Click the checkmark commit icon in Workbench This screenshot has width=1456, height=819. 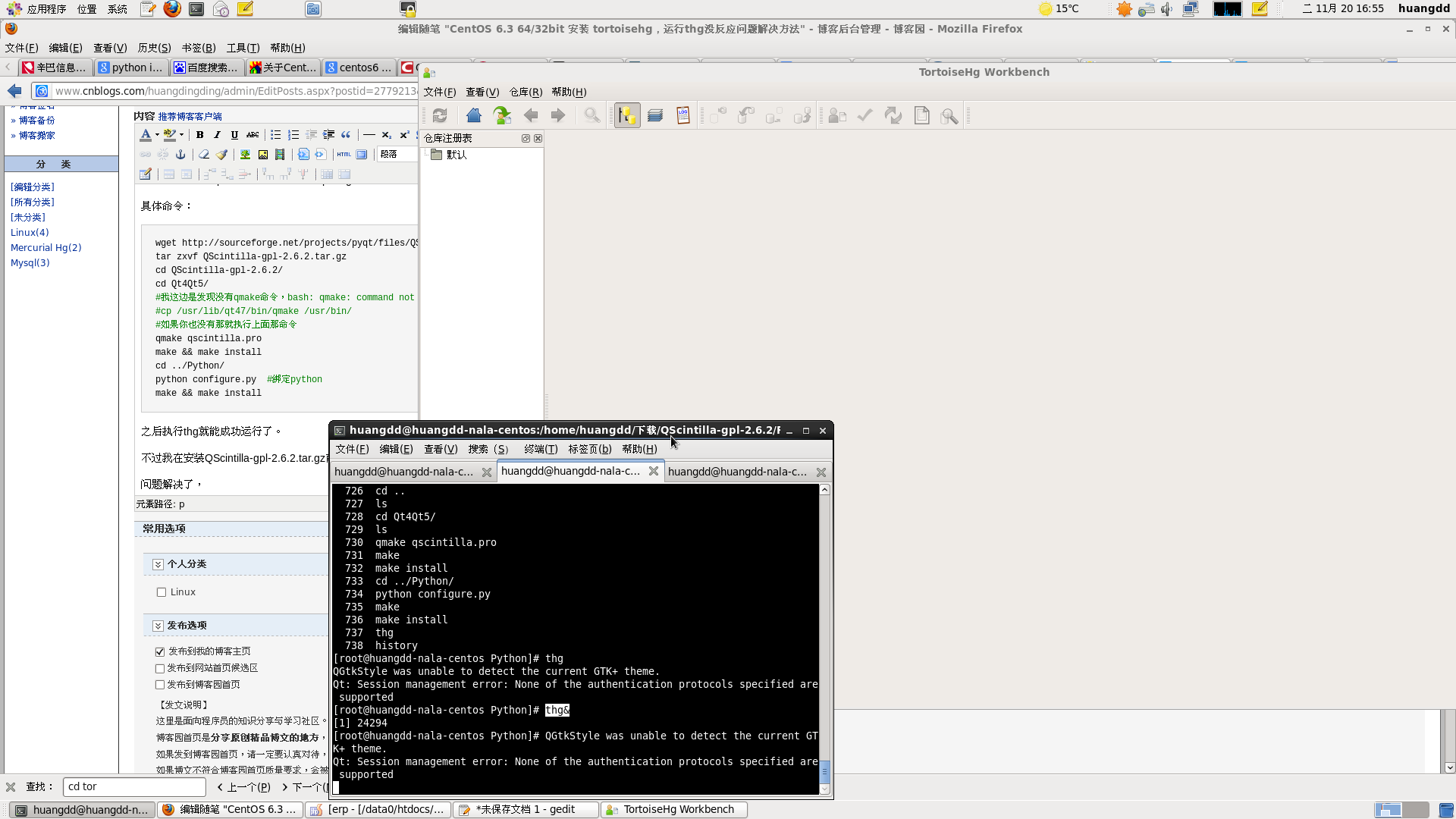point(865,116)
